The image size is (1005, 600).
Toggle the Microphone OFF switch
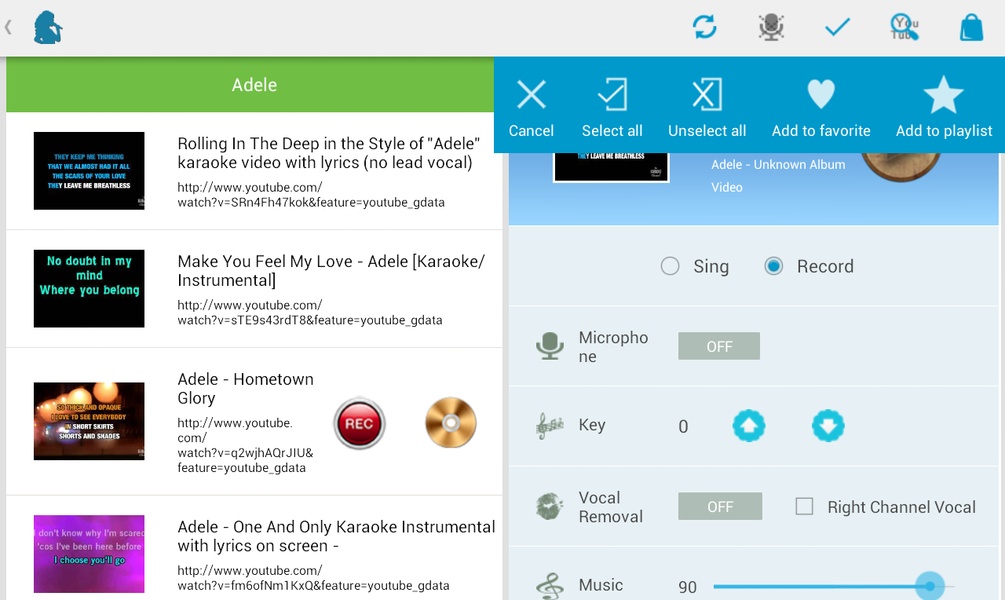[719, 346]
